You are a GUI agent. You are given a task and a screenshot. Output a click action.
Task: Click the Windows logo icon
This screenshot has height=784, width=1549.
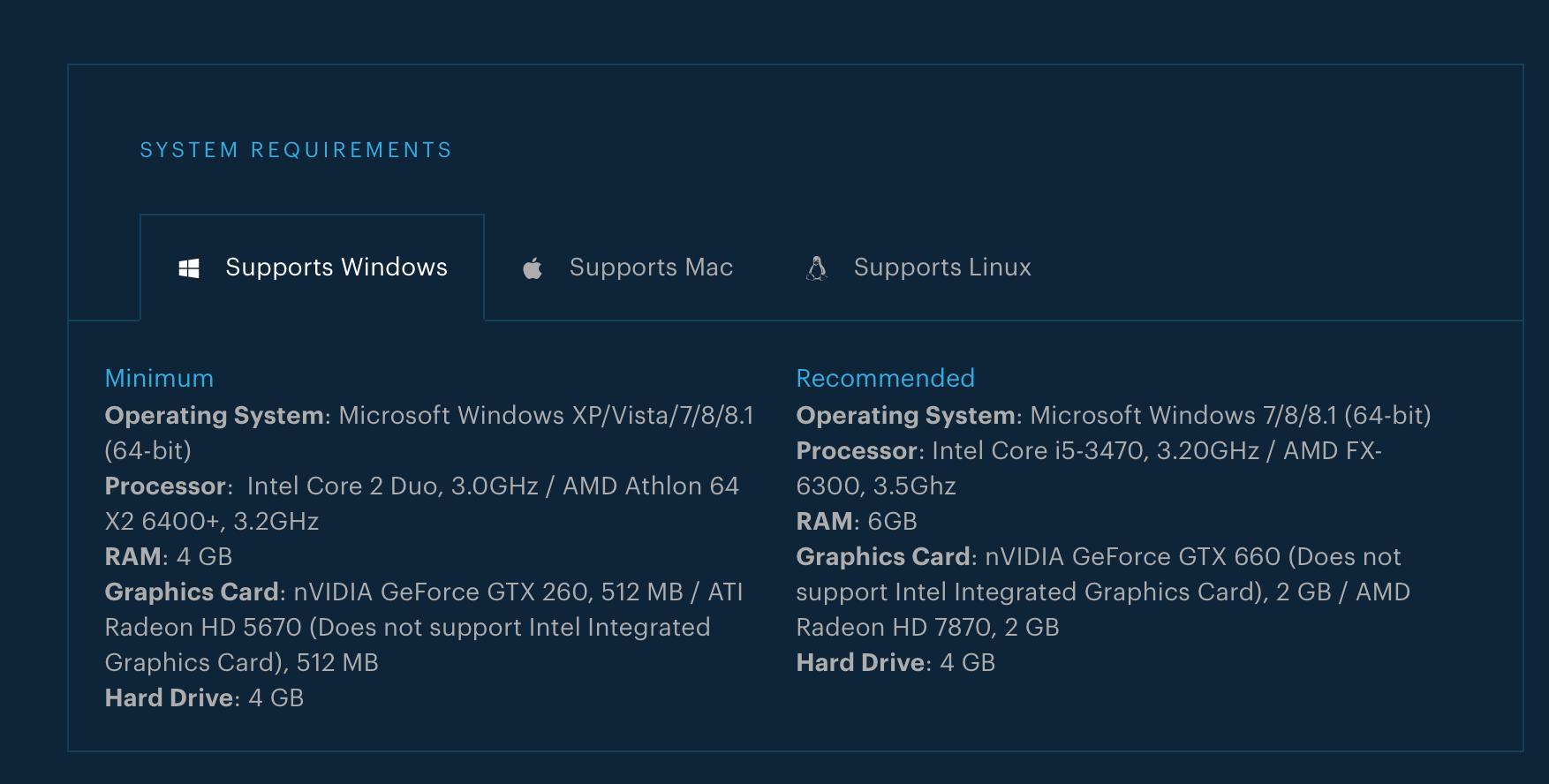189,268
